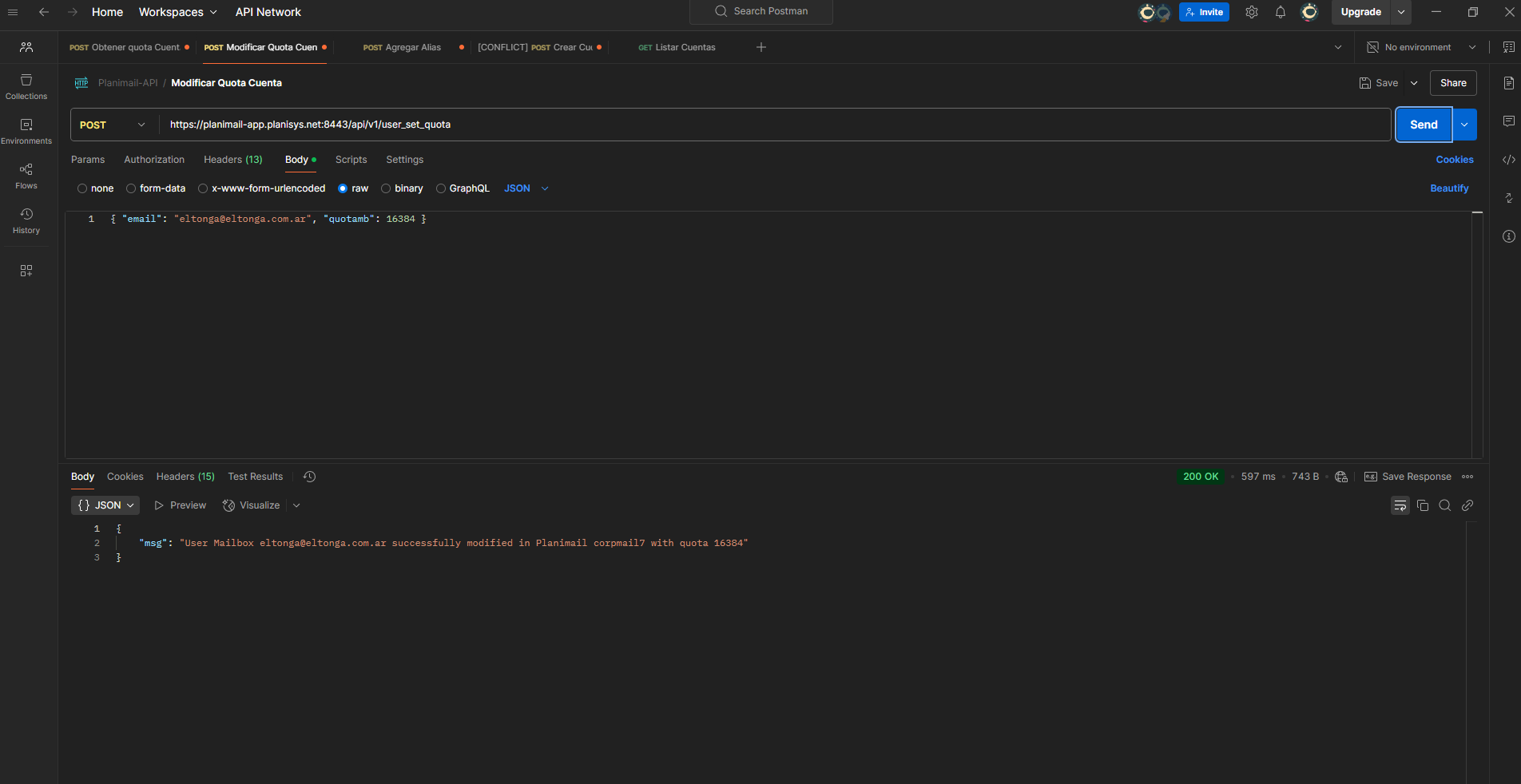Open the Collections sidebar panel
The height and width of the screenshot is (784, 1521).
[x=26, y=87]
